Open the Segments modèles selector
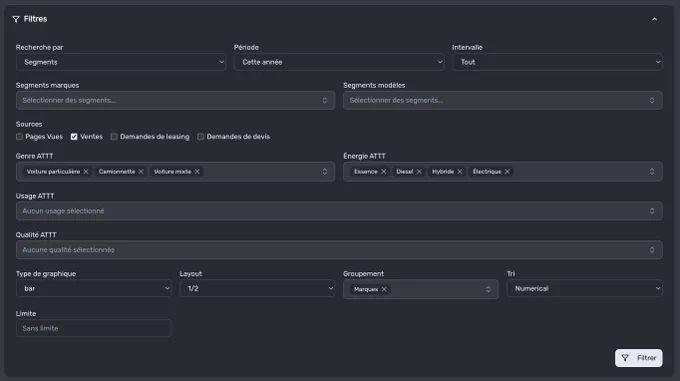Screen dimensions: 680x381 tap(503, 100)
